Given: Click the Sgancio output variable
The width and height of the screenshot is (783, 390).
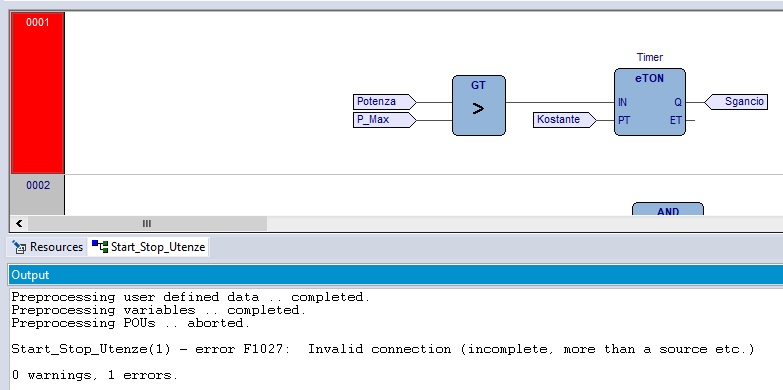Looking at the screenshot, I should click(736, 102).
